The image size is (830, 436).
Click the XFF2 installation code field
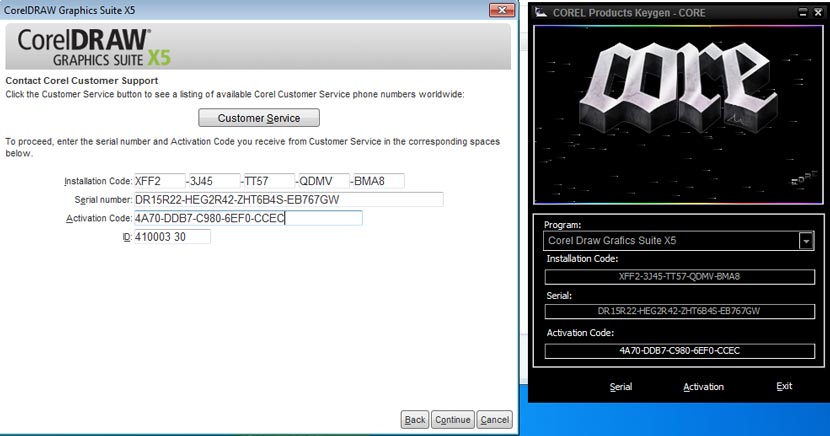click(160, 181)
